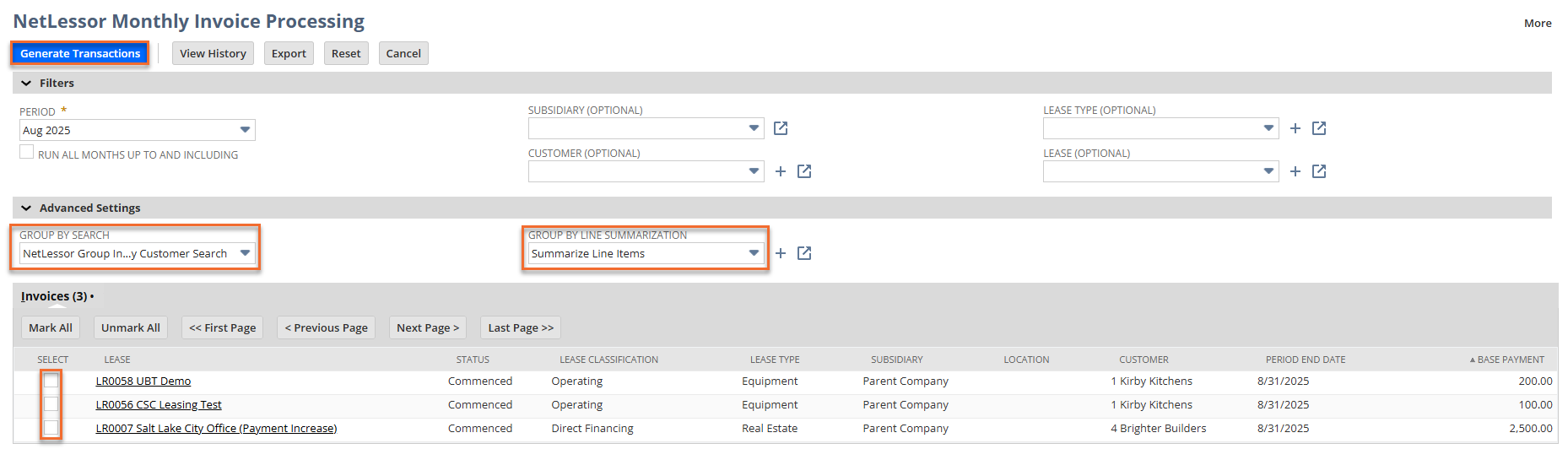The width and height of the screenshot is (1568, 449).
Task: Sort by Location column header
Action: point(1026,360)
